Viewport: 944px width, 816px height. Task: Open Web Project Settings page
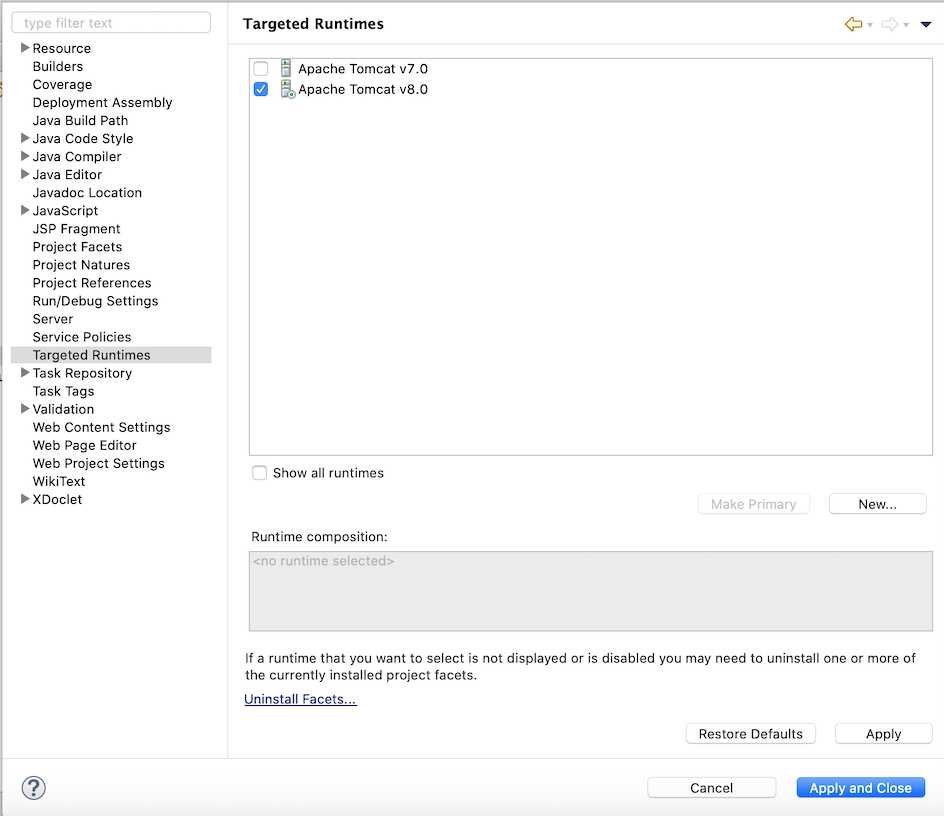99,464
